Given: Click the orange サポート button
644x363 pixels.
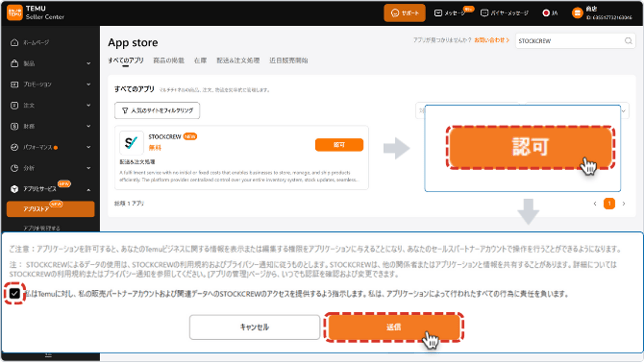Looking at the screenshot, I should 405,13.
